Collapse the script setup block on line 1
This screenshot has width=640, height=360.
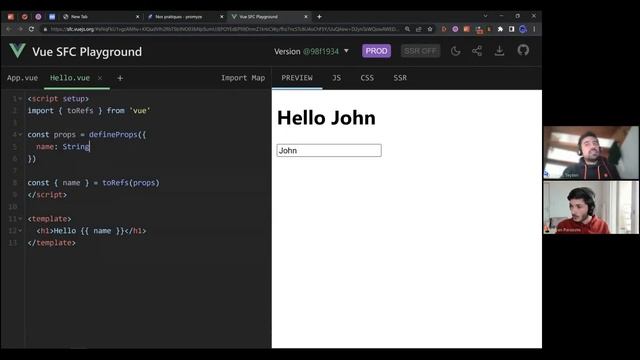[x=20, y=99]
